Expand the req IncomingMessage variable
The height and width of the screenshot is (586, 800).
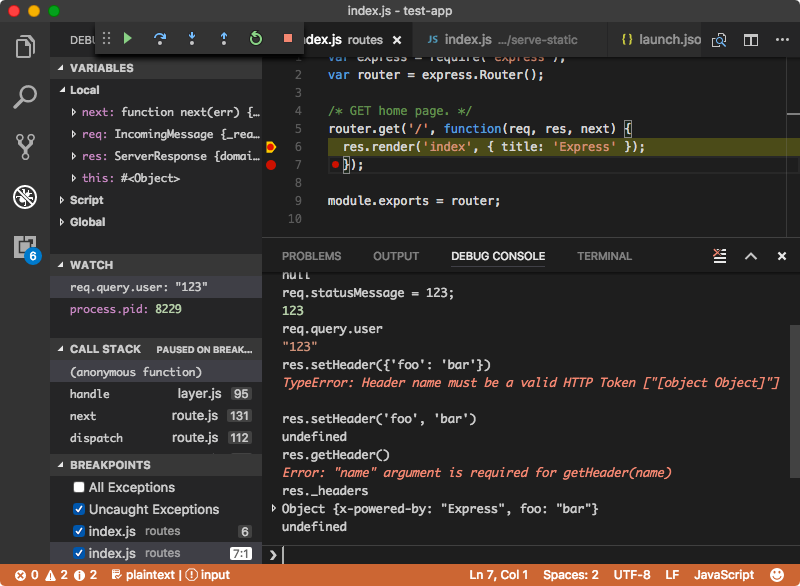73,134
